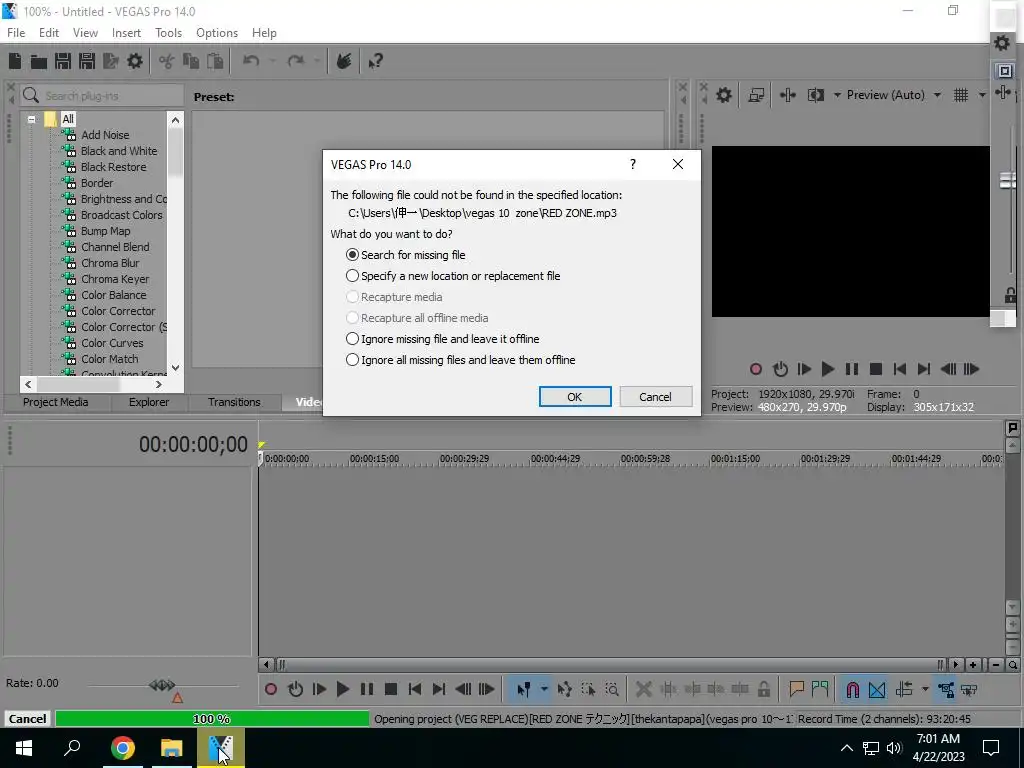Select the Chroma Keyer plug-in
This screenshot has height=768, width=1024.
click(115, 279)
